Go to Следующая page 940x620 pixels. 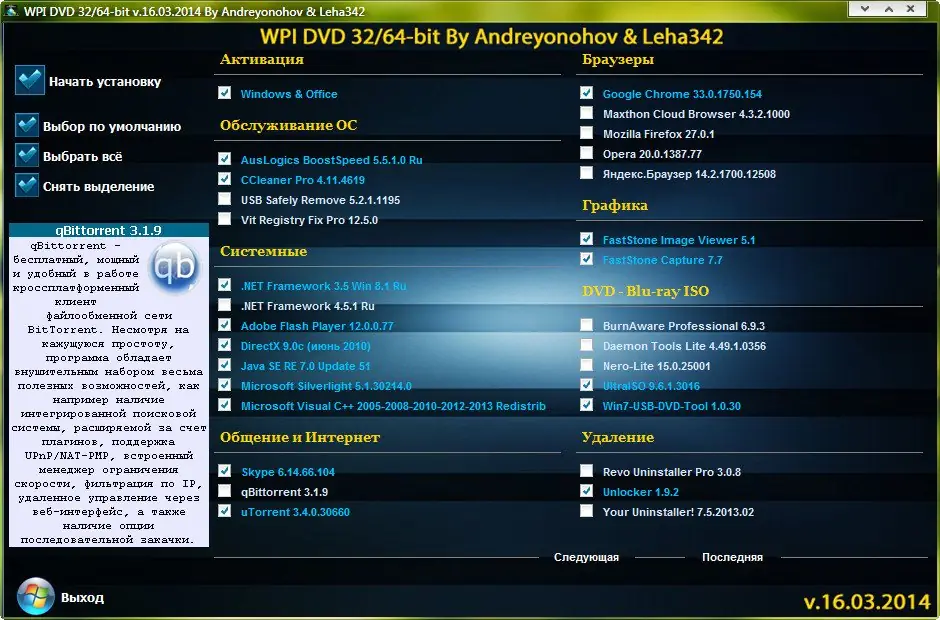586,557
